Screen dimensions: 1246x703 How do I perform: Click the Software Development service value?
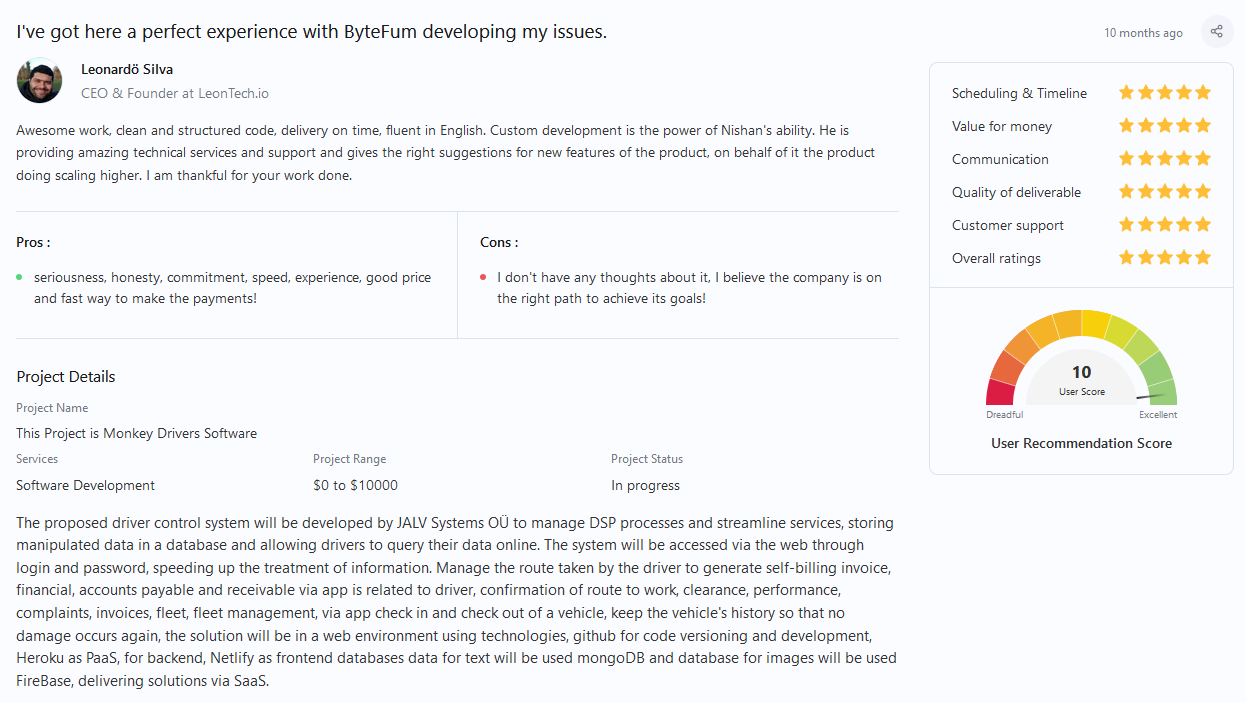[86, 485]
